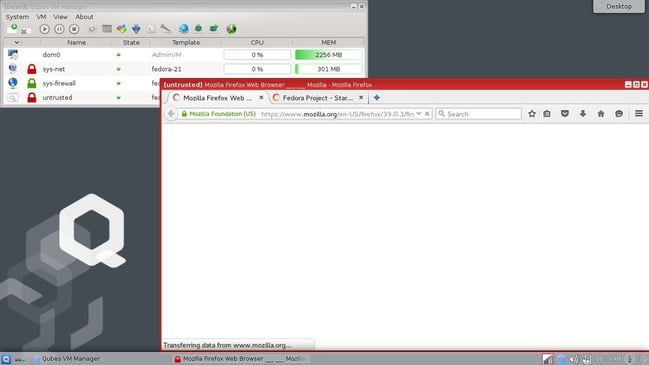The height and width of the screenshot is (365, 649).
Task: Click the dark green globe toolbar icon
Action: [231, 29]
